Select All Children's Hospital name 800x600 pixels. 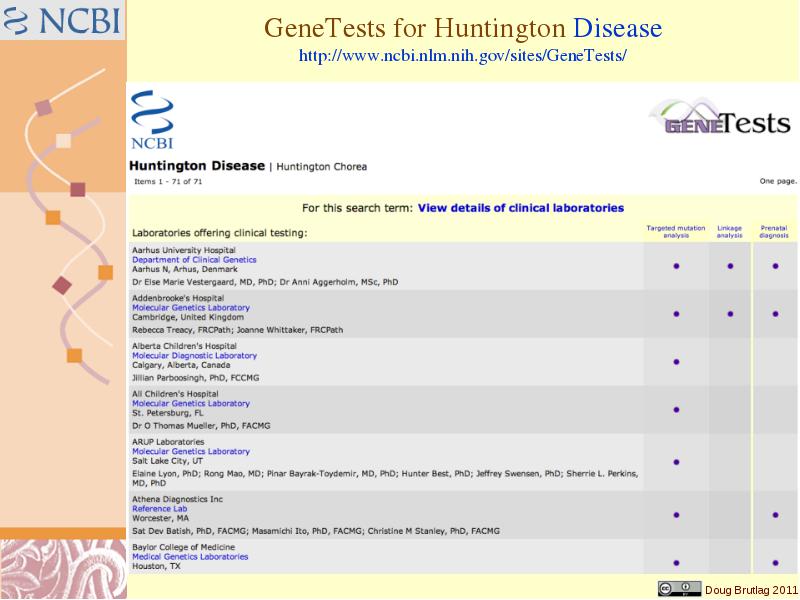tap(175, 394)
